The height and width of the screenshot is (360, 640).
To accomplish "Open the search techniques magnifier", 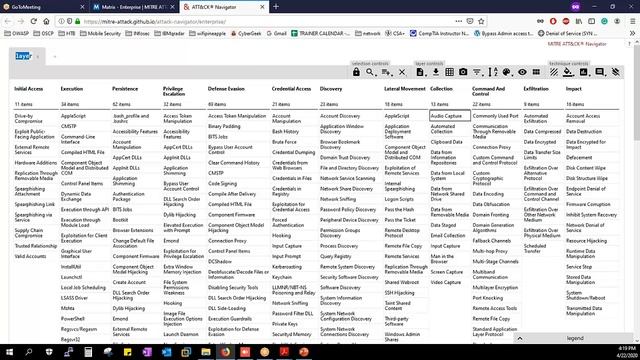I will pos(370,72).
